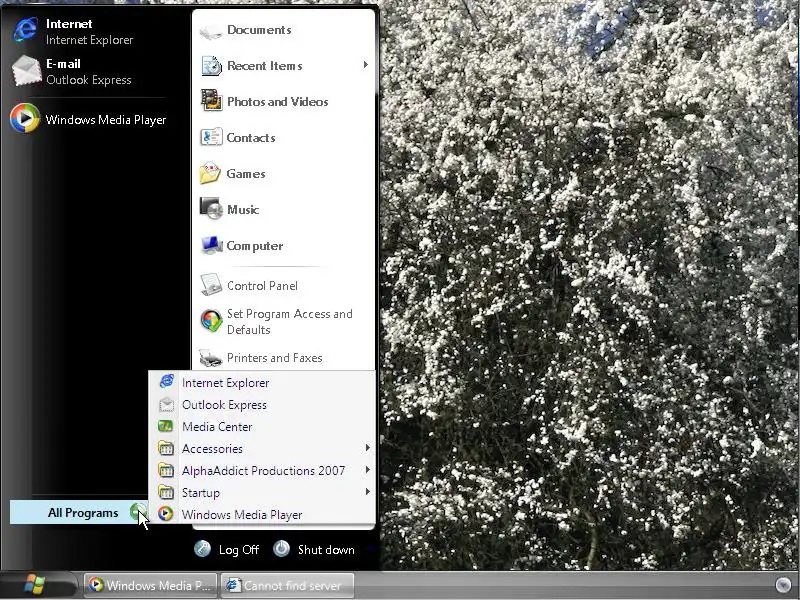Click the Outlook Express envelope icon under E-mail
800x600 pixels.
click(26, 71)
